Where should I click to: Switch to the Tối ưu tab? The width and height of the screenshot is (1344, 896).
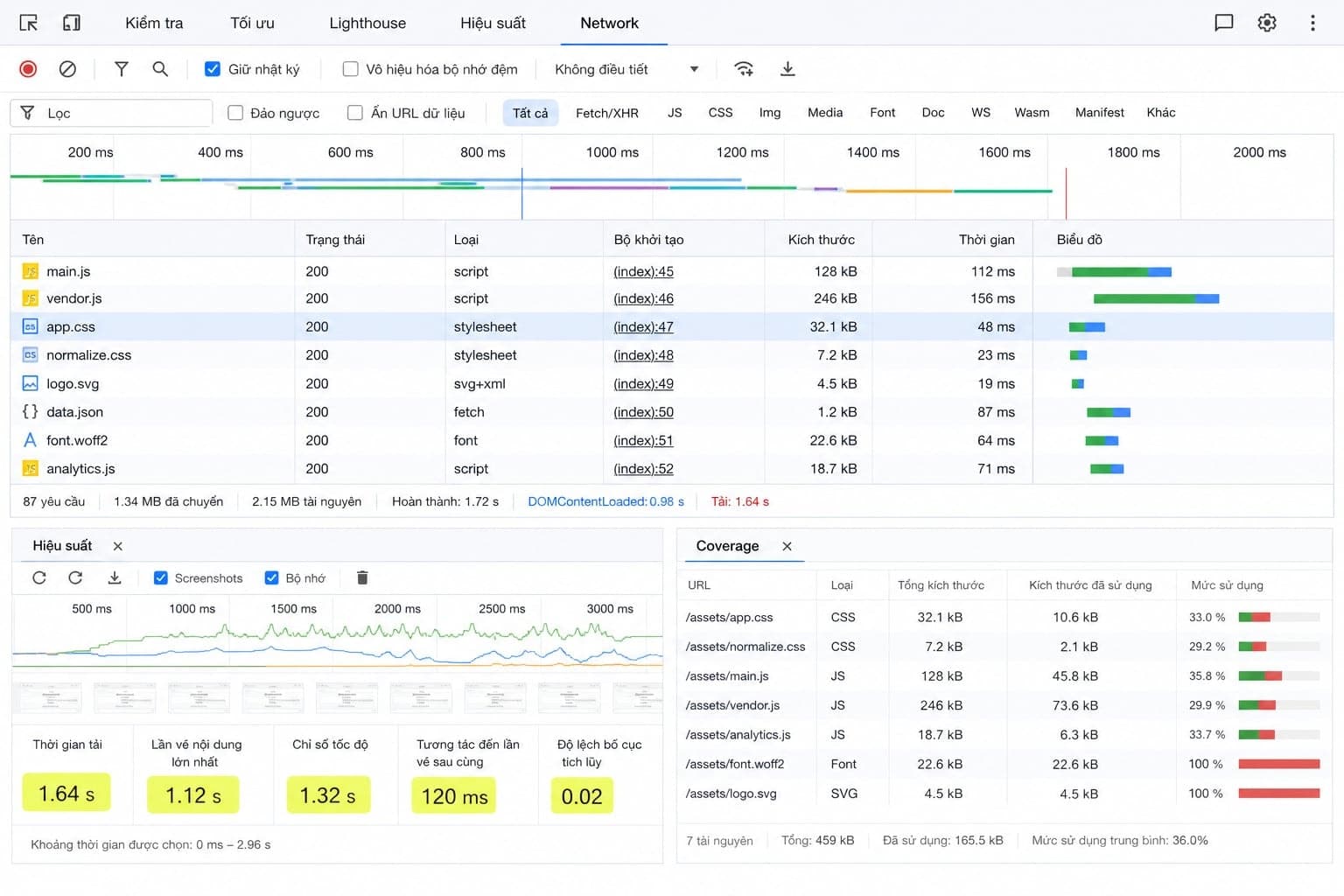[252, 23]
